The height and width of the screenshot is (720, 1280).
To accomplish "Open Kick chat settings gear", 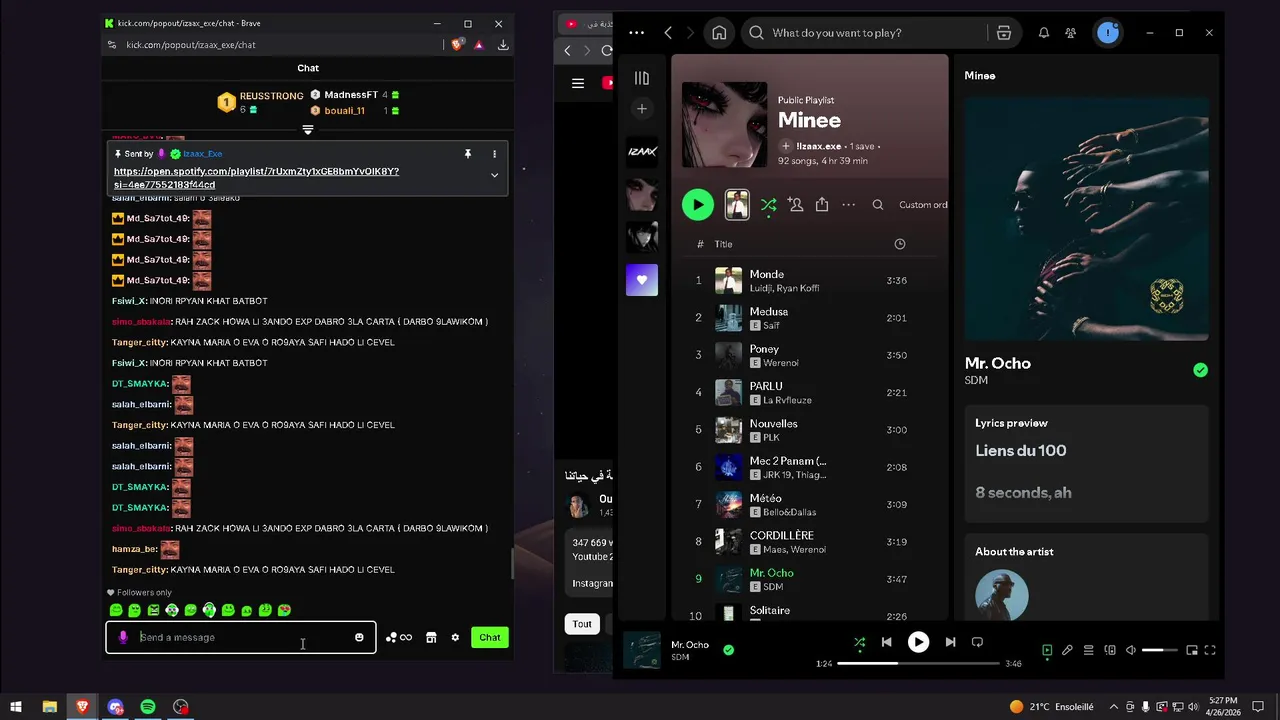I will tap(455, 637).
